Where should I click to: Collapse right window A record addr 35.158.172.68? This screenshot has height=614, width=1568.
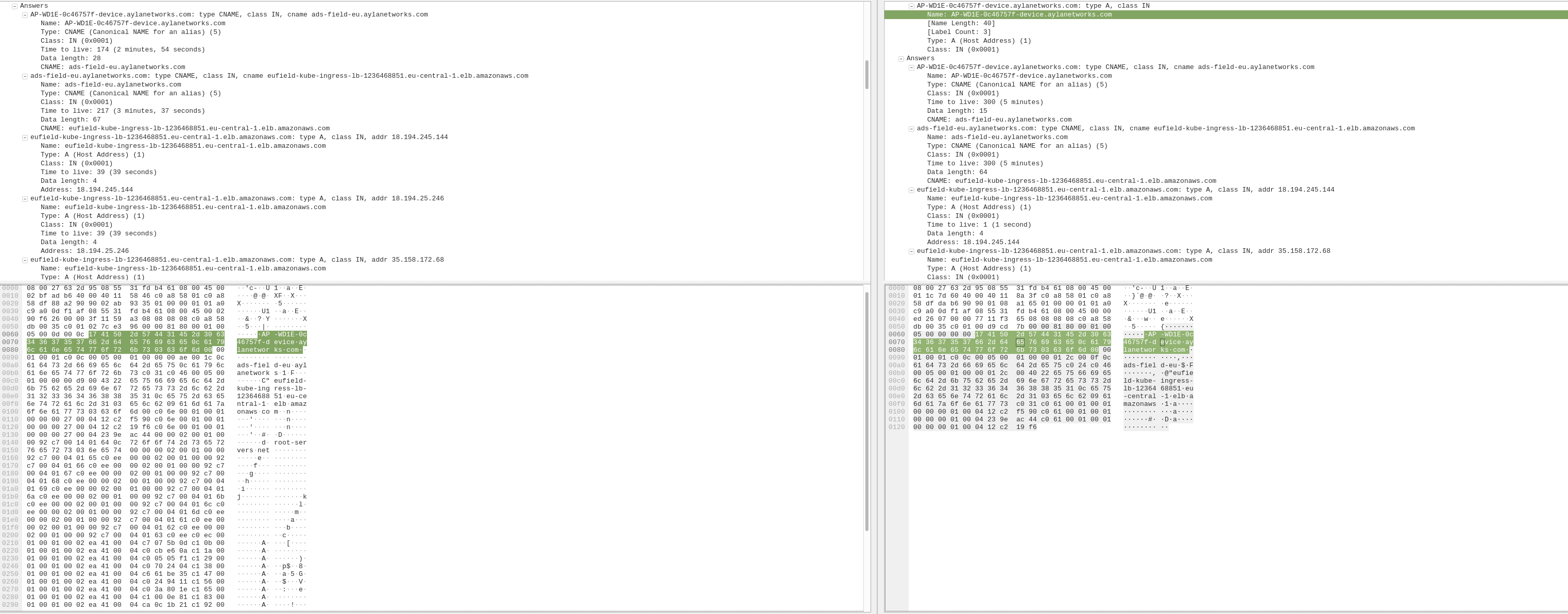coord(911,251)
